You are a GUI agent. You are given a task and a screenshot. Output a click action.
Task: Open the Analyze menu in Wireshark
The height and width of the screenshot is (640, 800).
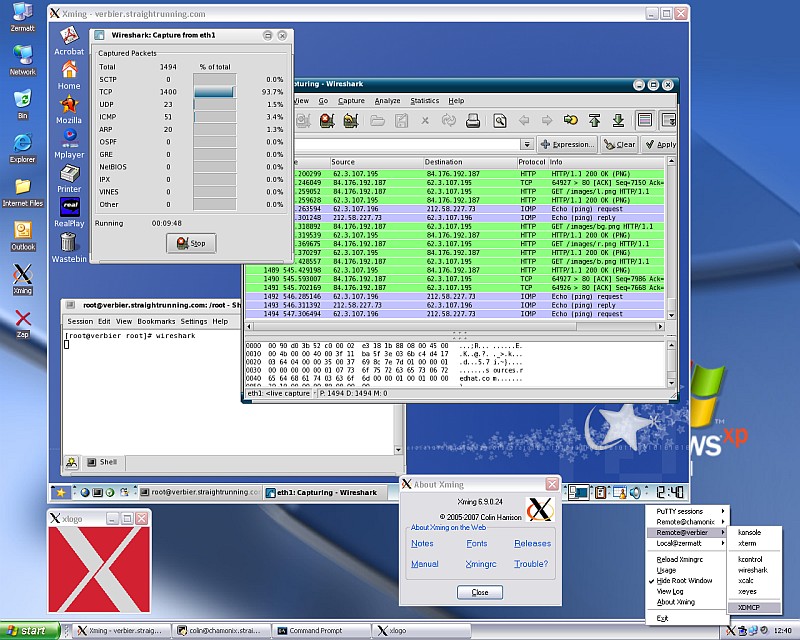coord(387,101)
